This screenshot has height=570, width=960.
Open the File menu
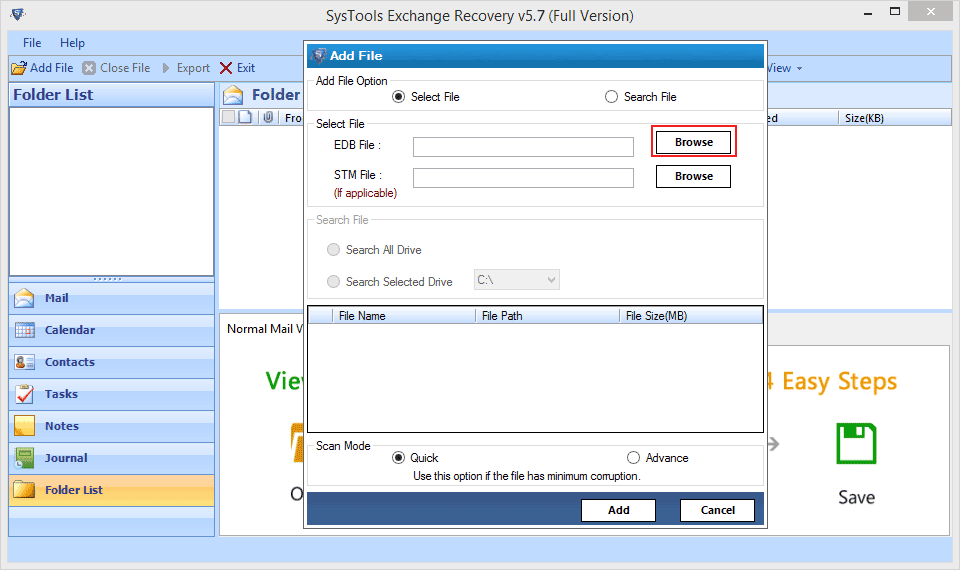point(32,43)
